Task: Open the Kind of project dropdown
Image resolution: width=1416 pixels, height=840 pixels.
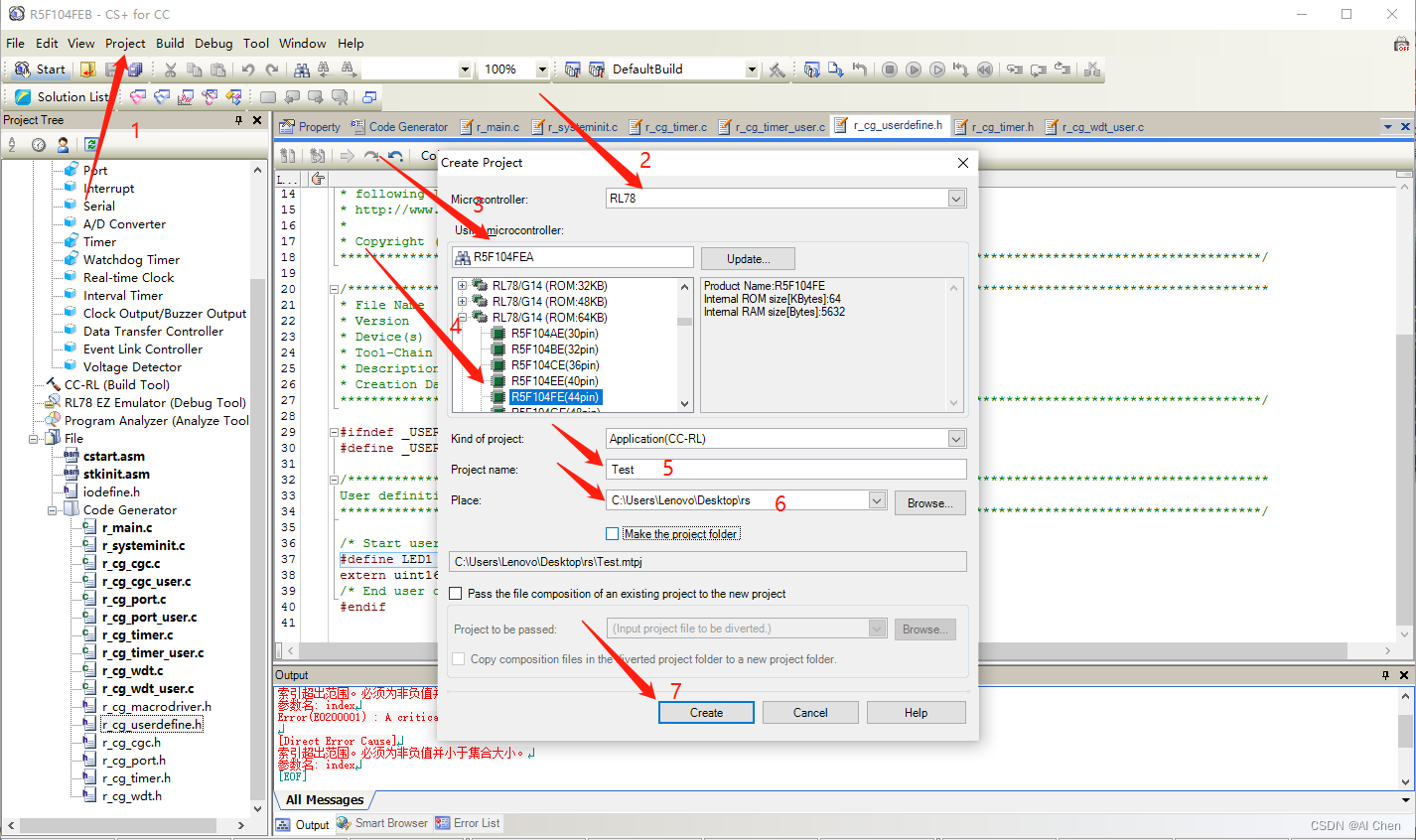Action: (956, 439)
